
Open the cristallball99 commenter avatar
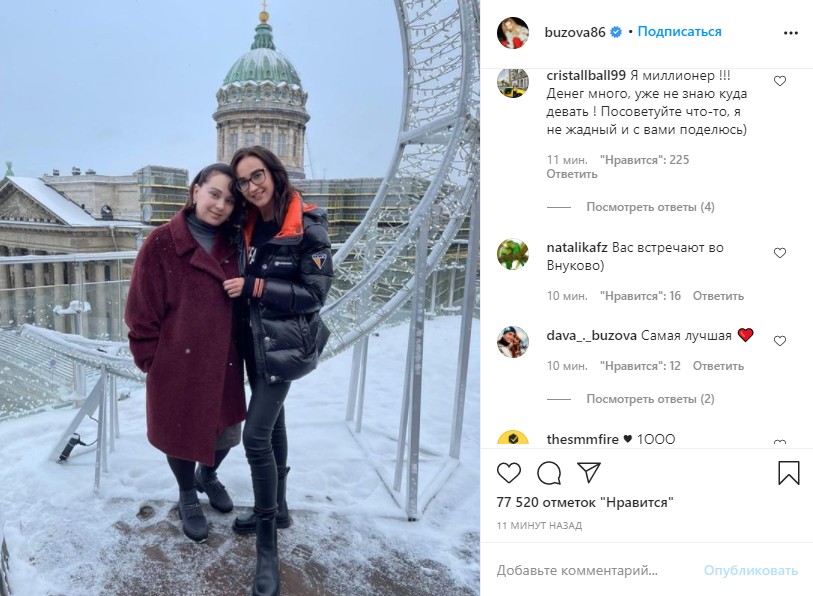513,82
